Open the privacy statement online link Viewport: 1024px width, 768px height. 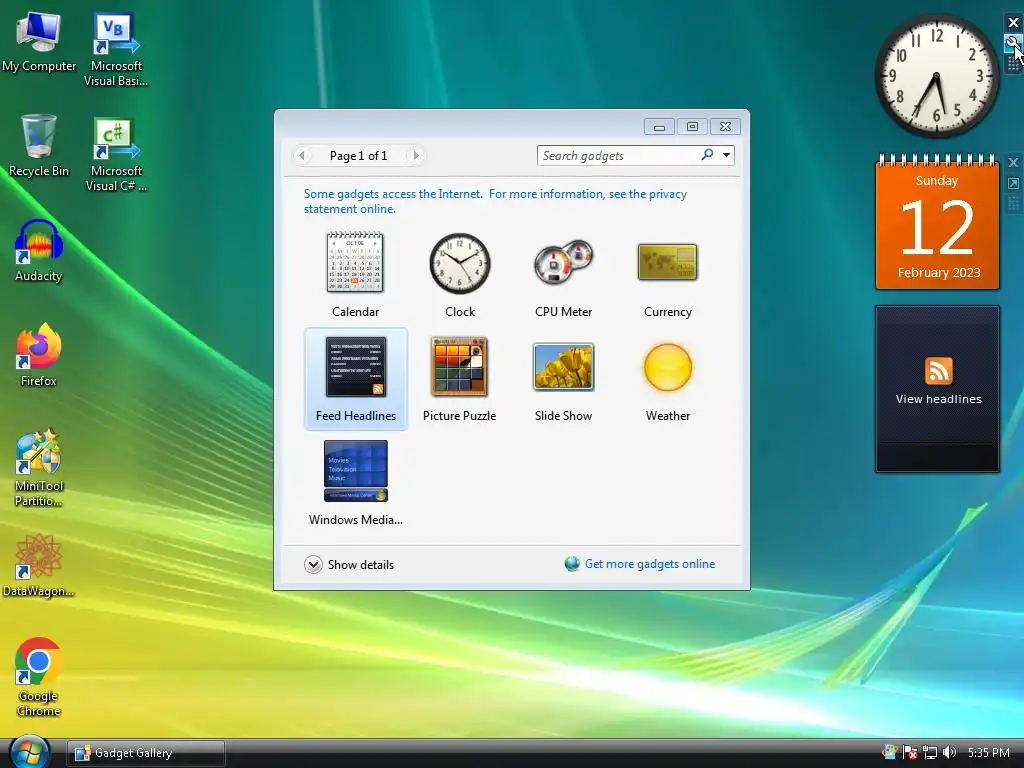point(495,201)
